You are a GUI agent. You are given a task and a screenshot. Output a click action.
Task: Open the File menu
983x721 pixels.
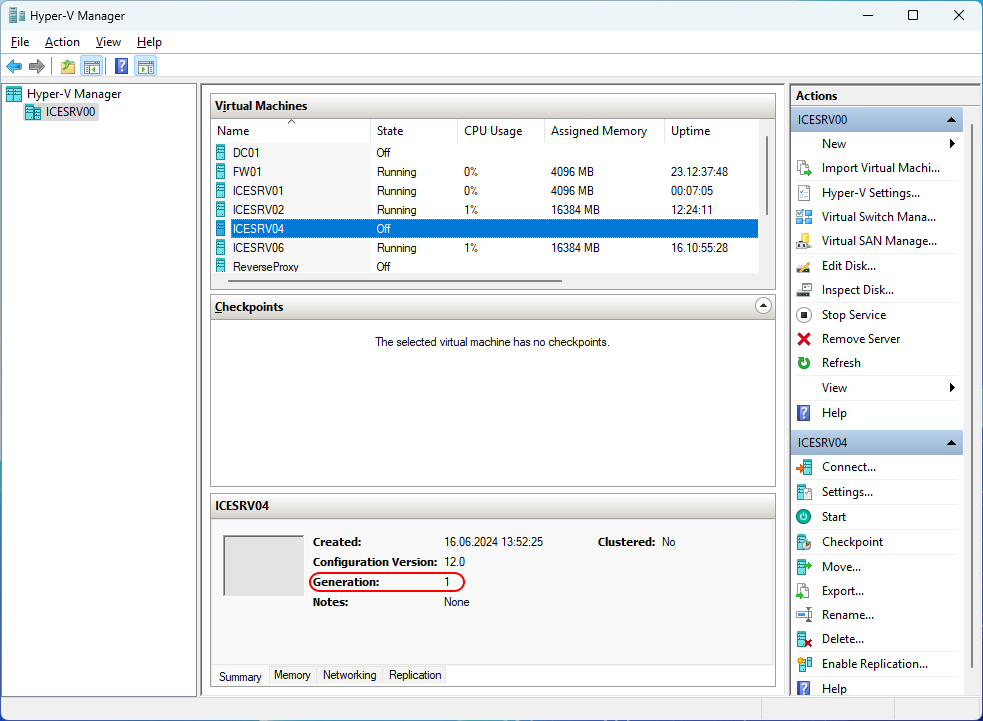click(20, 42)
